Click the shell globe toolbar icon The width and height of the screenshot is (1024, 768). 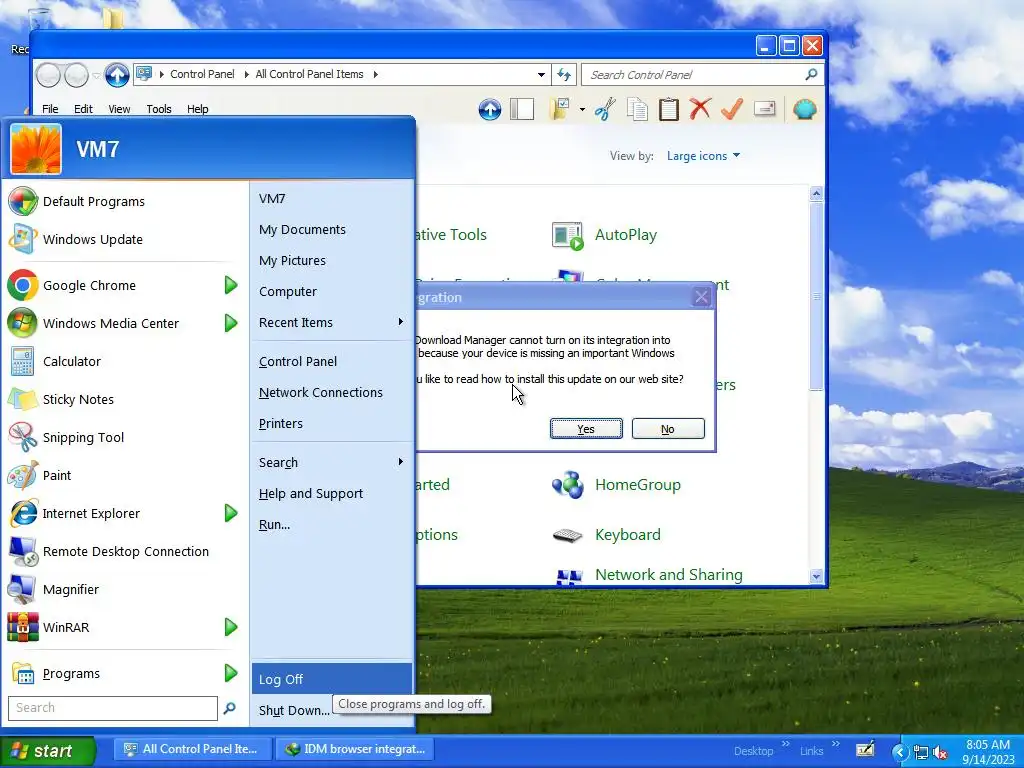[x=805, y=109]
